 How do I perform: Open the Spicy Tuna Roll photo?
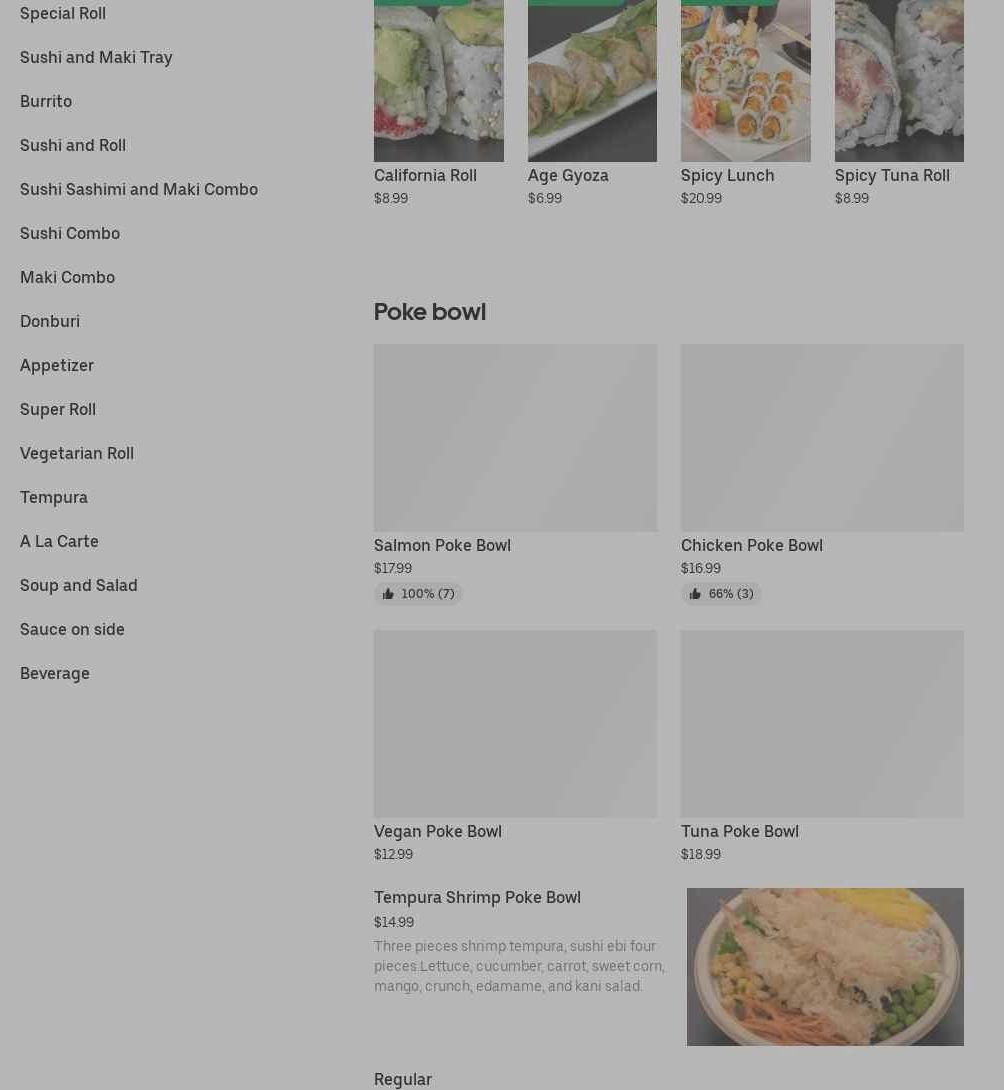click(899, 81)
